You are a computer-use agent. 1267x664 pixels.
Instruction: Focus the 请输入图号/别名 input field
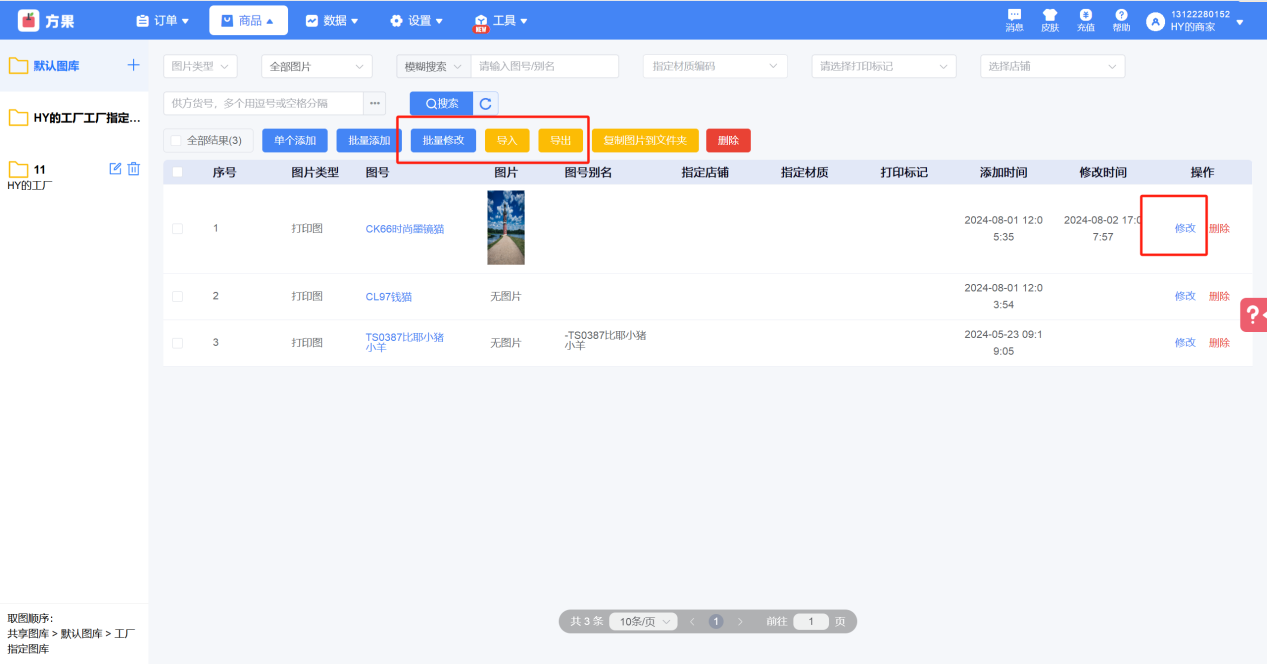click(x=545, y=66)
